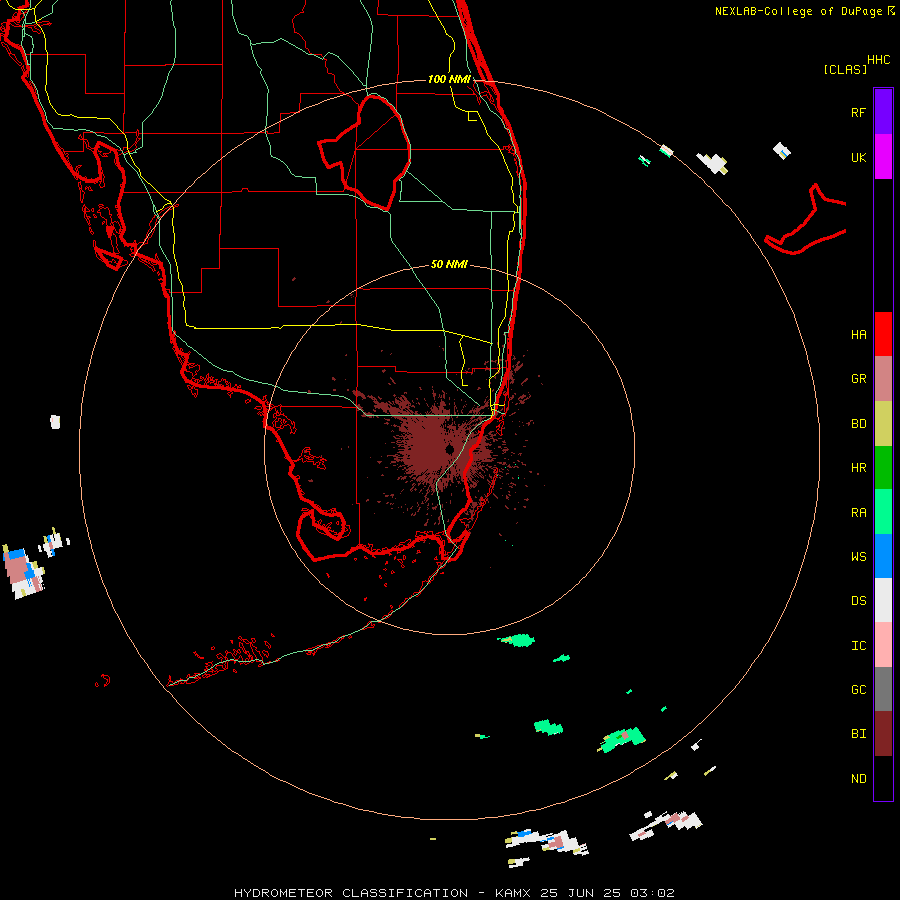Click the HA red legend swatch

coord(883,334)
